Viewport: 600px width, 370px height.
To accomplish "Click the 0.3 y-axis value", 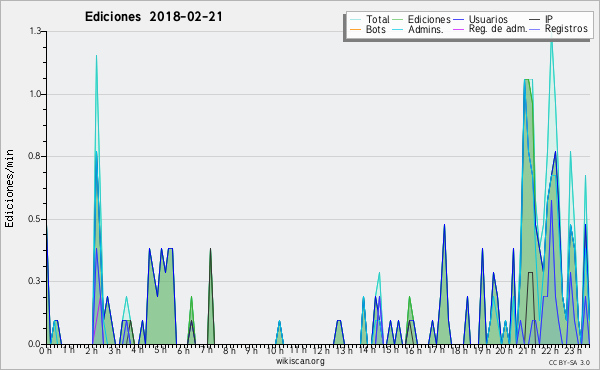I will (x=35, y=281).
